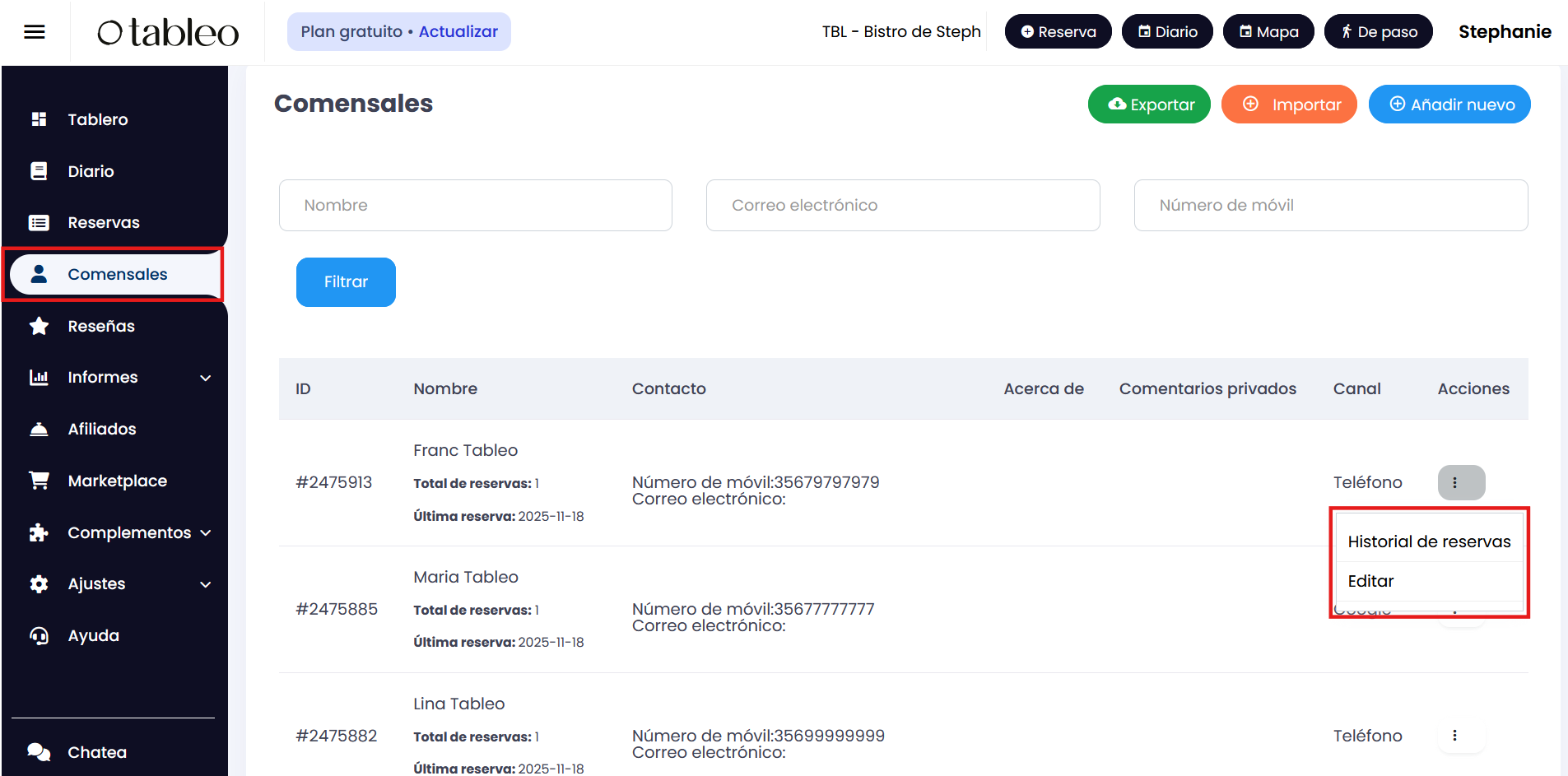The width and height of the screenshot is (1568, 776).
Task: Click the Diario button in header
Action: (x=1167, y=32)
